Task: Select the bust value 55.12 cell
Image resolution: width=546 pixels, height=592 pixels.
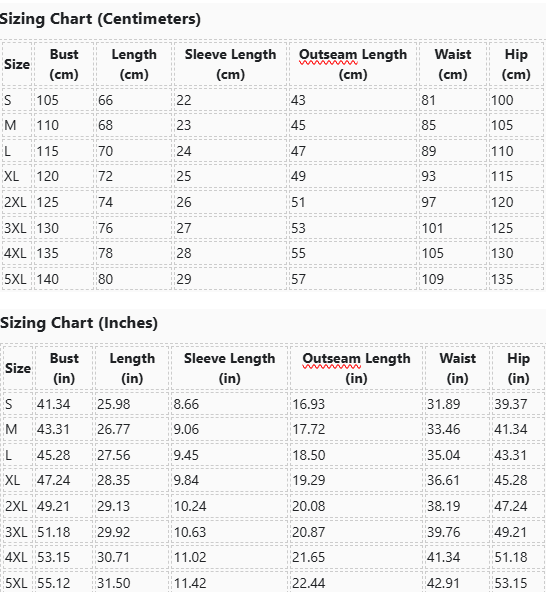Action: pyautogui.click(x=64, y=583)
